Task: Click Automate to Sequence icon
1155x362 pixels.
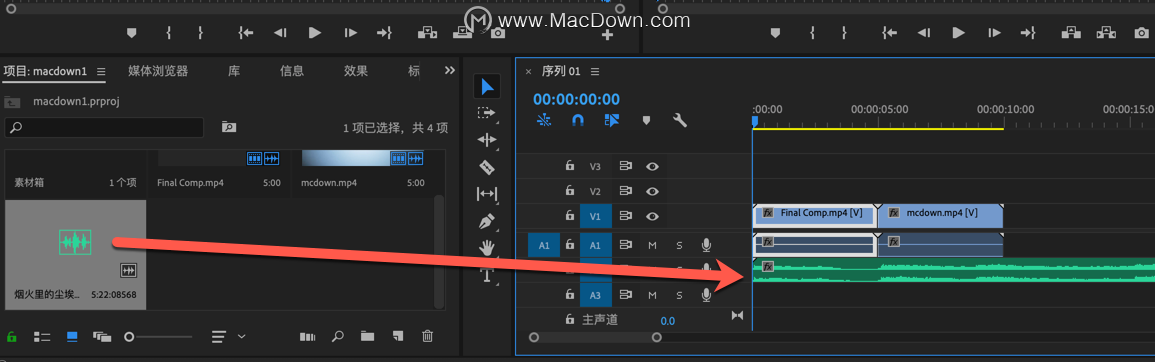Action: 307,337
